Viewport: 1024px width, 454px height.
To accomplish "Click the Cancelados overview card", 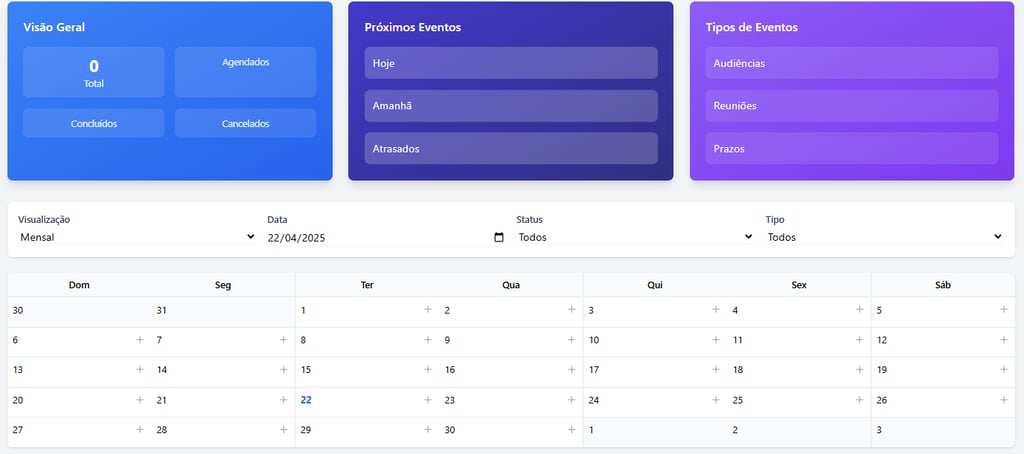I will (x=246, y=123).
